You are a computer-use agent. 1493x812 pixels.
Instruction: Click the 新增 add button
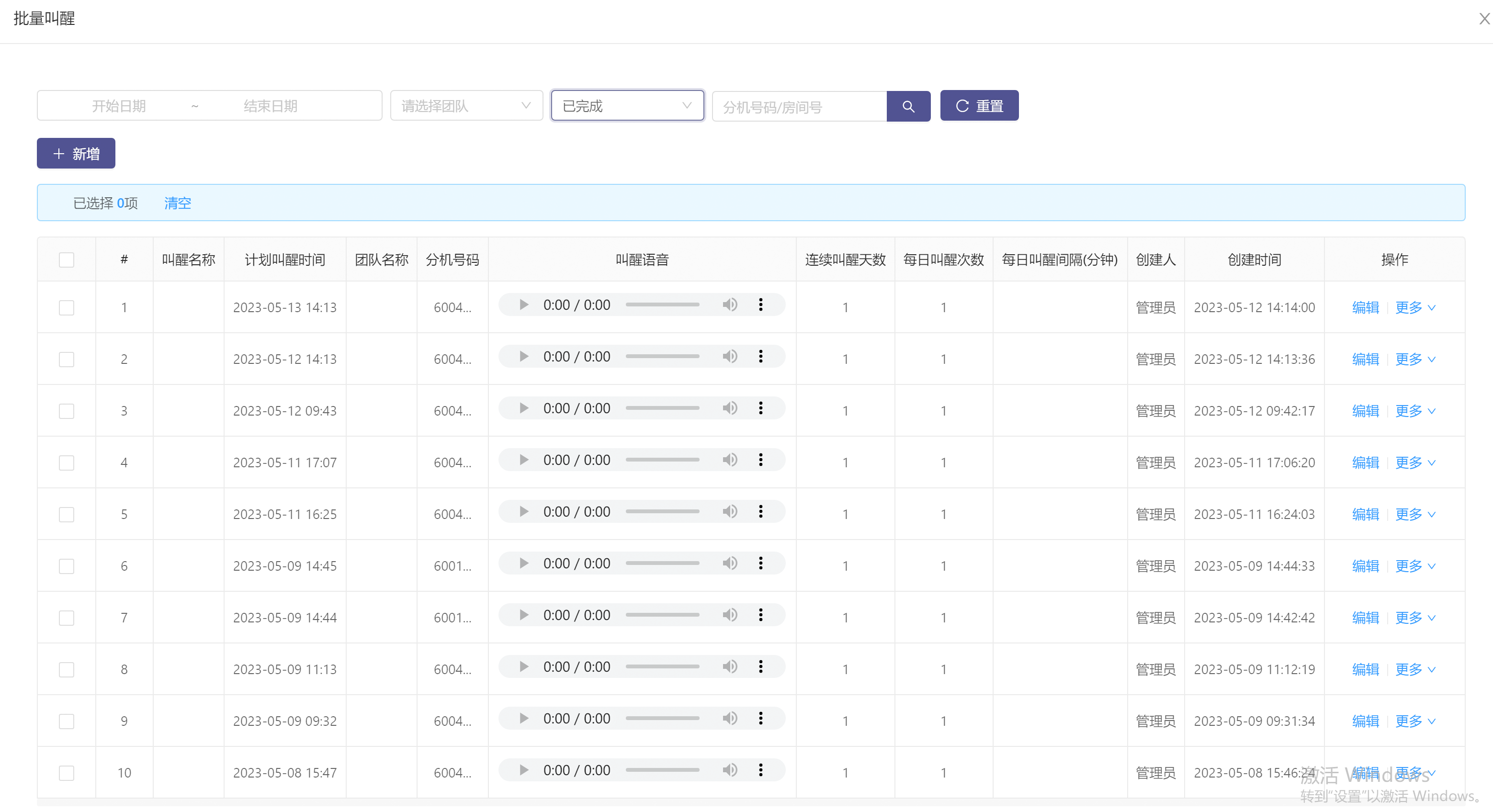[x=76, y=154]
